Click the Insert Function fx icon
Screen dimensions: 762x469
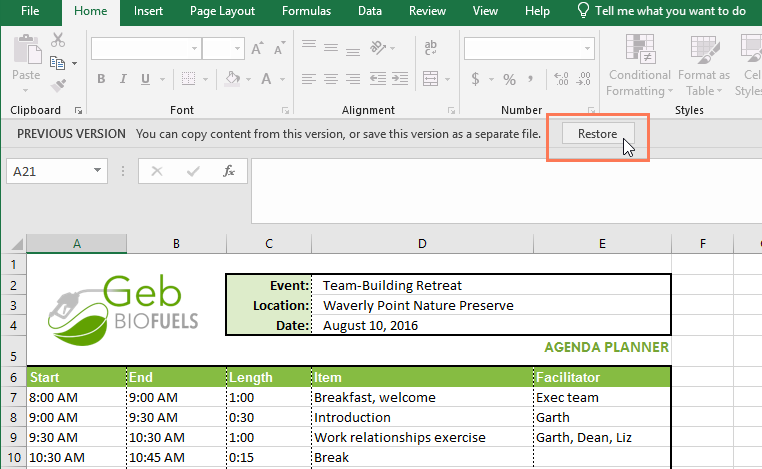[x=228, y=171]
